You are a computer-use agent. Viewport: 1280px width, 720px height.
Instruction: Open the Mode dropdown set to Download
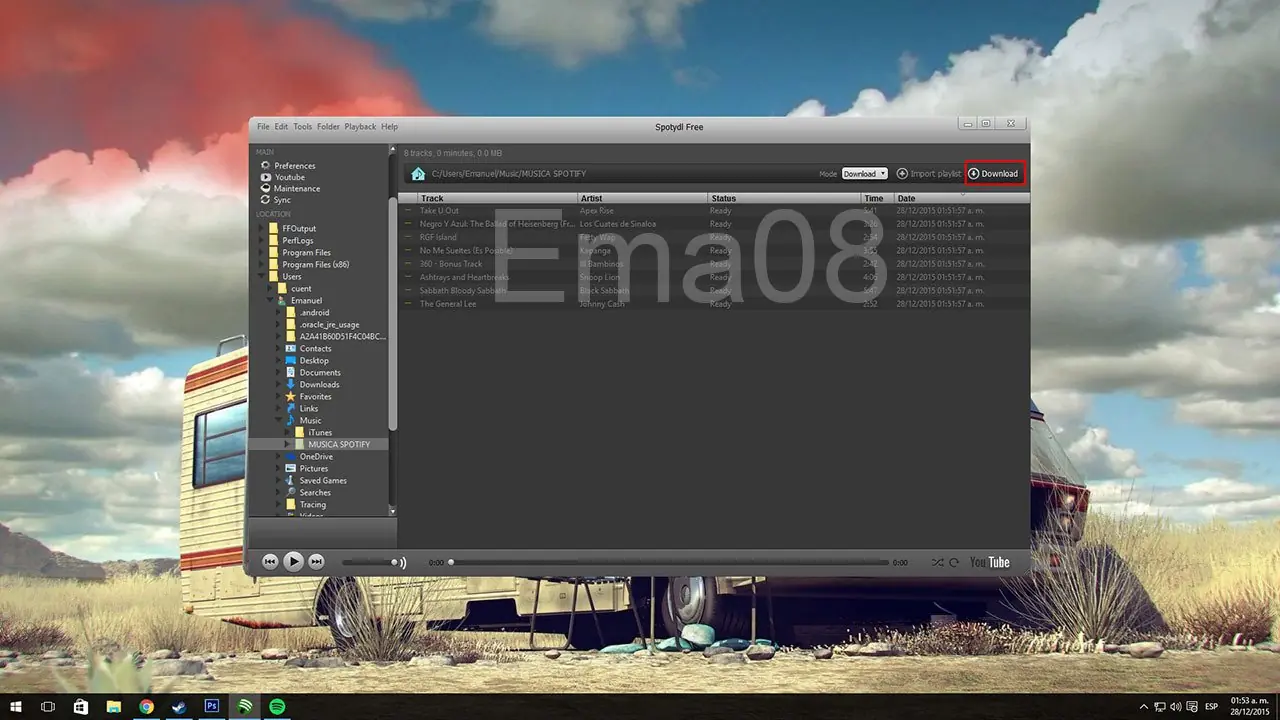pyautogui.click(x=865, y=174)
